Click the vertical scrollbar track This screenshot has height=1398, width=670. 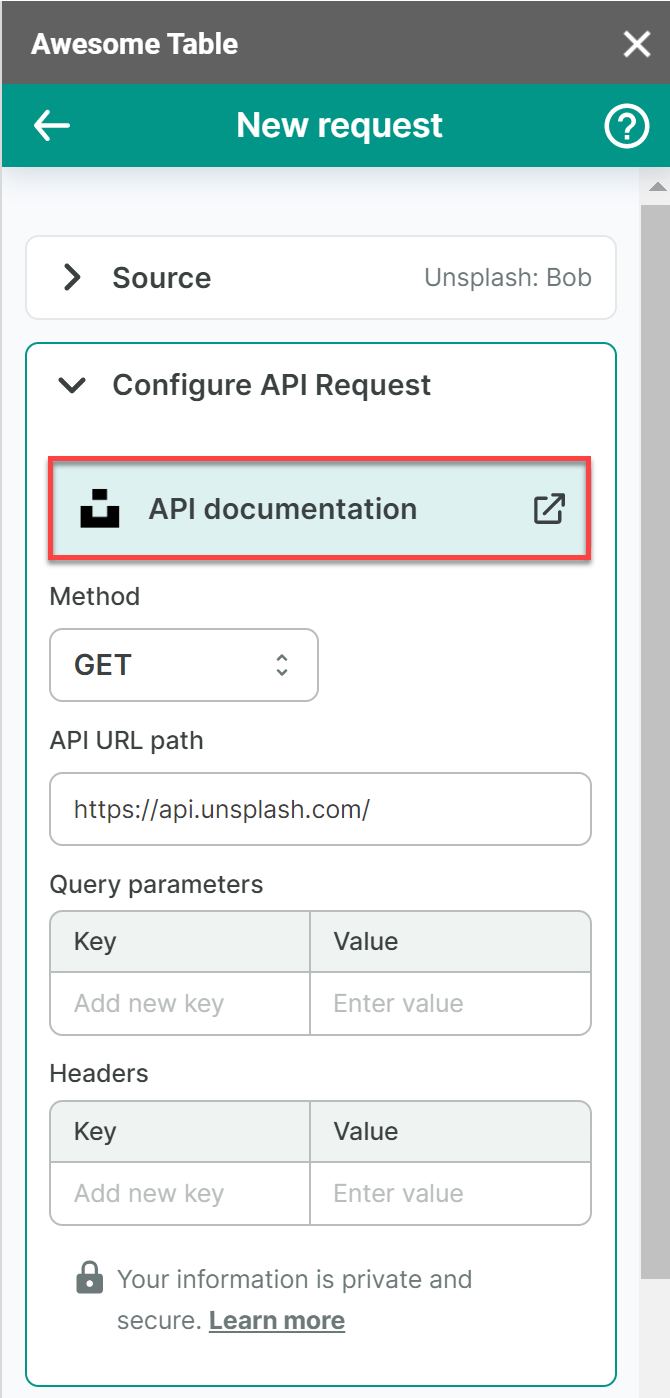657,700
